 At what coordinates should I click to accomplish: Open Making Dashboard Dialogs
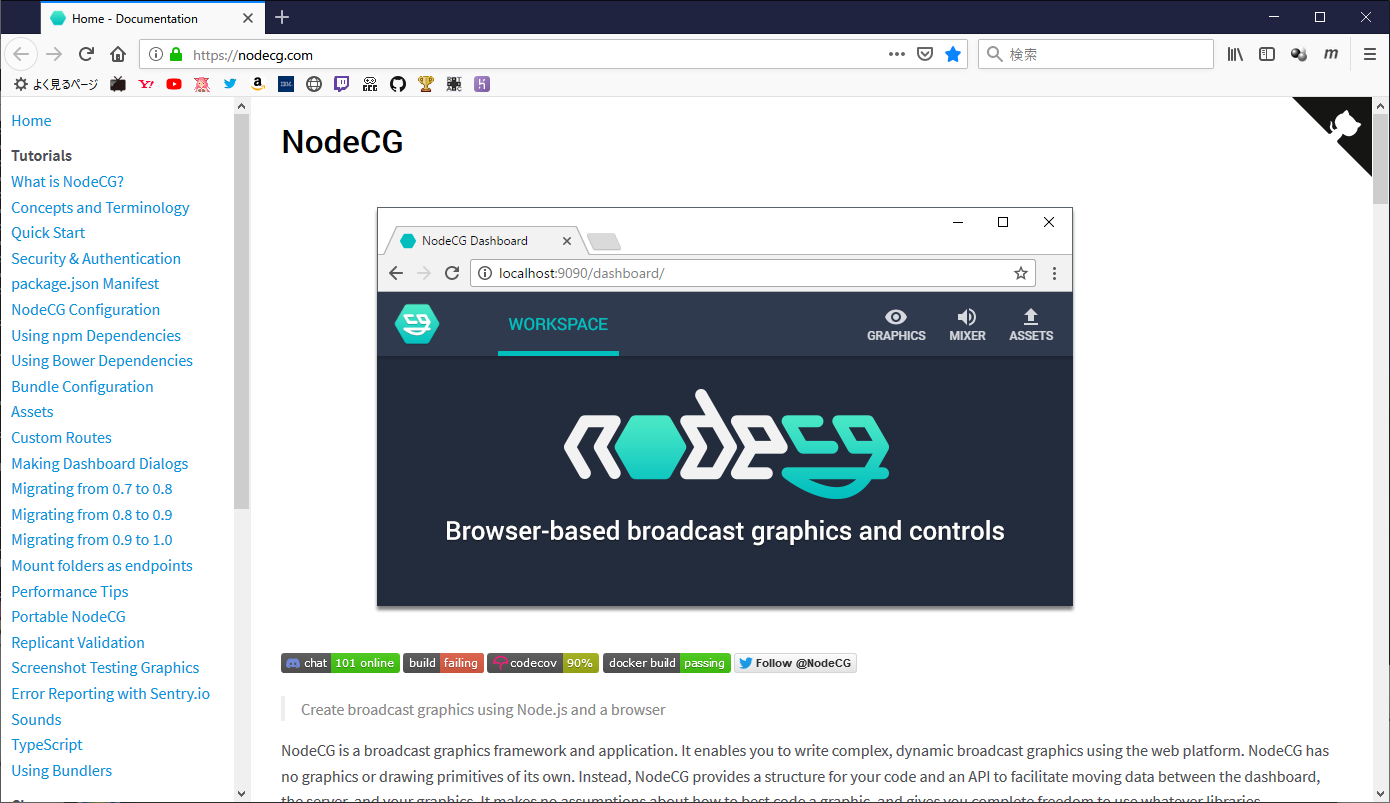coord(100,464)
